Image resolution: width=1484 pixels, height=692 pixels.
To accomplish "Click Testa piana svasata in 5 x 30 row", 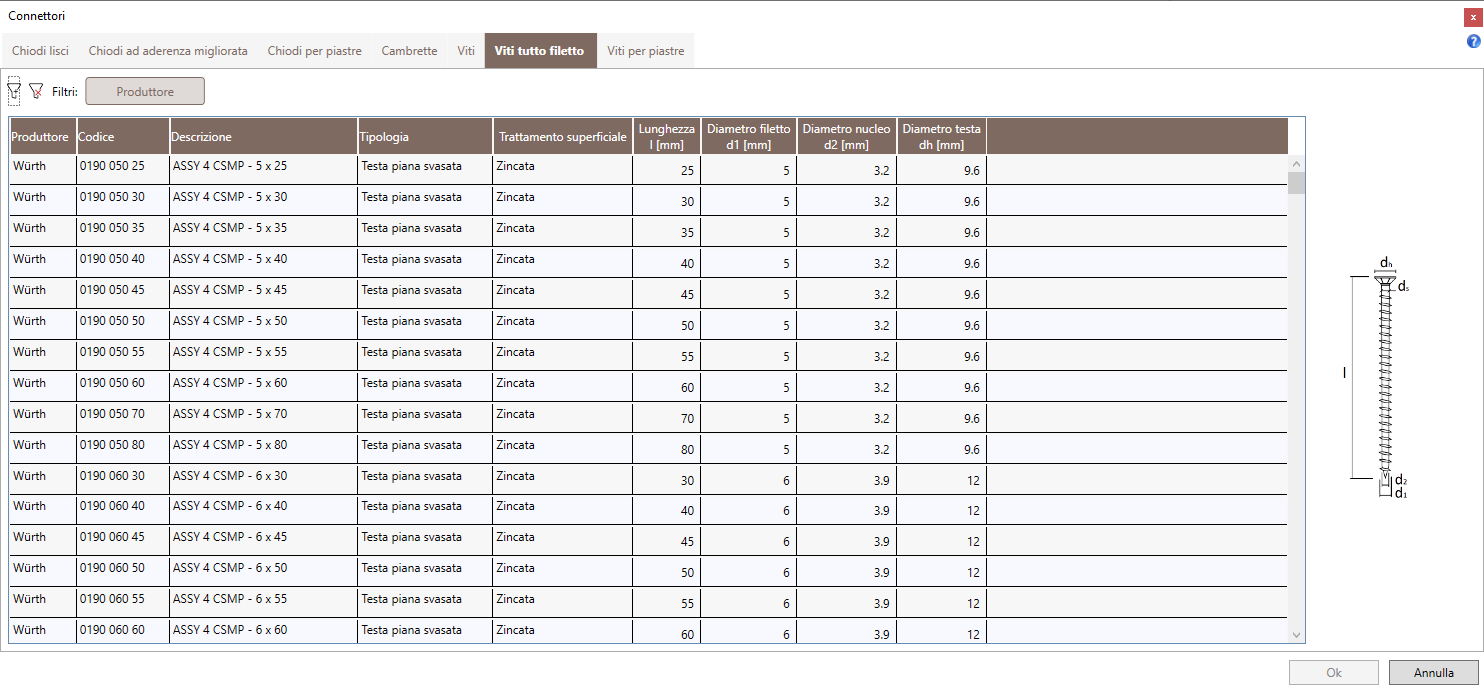I will [425, 200].
